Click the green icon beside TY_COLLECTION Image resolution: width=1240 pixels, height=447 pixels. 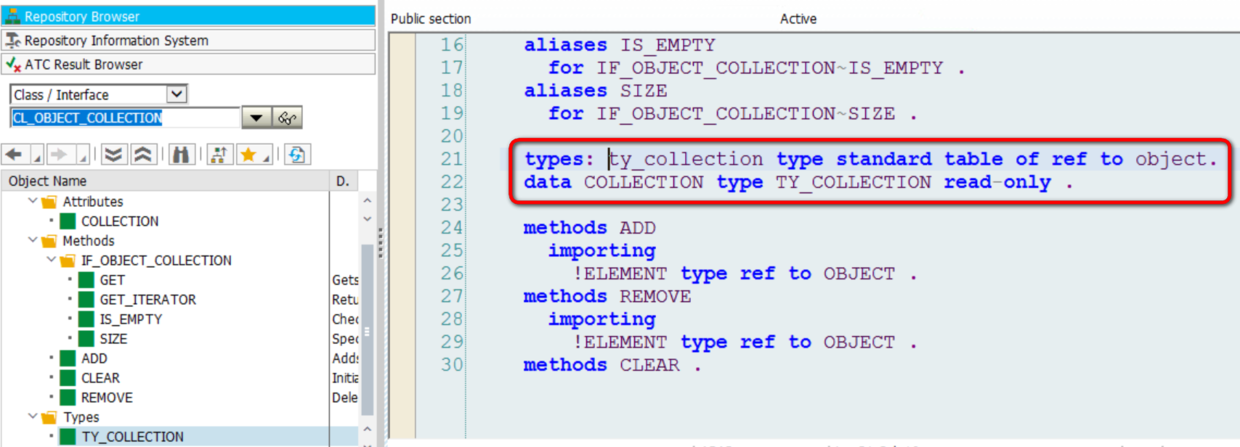pos(68,436)
